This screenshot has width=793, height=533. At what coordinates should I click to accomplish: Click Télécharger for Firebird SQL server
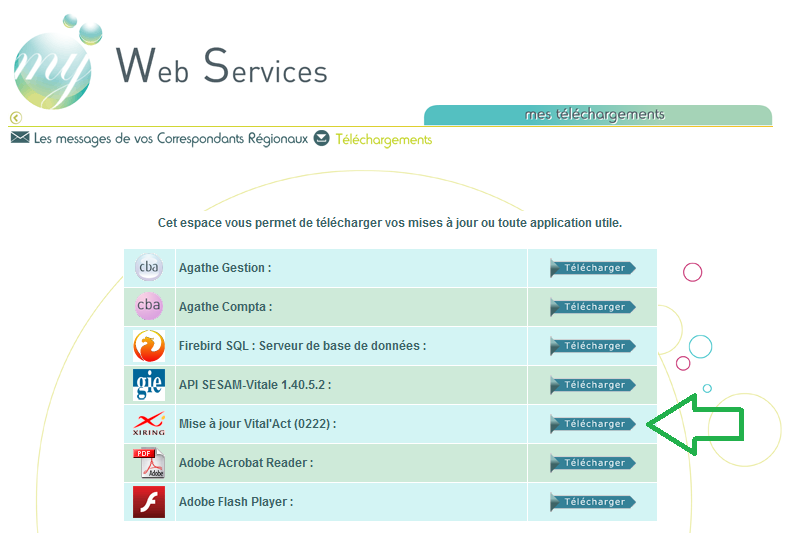(593, 346)
